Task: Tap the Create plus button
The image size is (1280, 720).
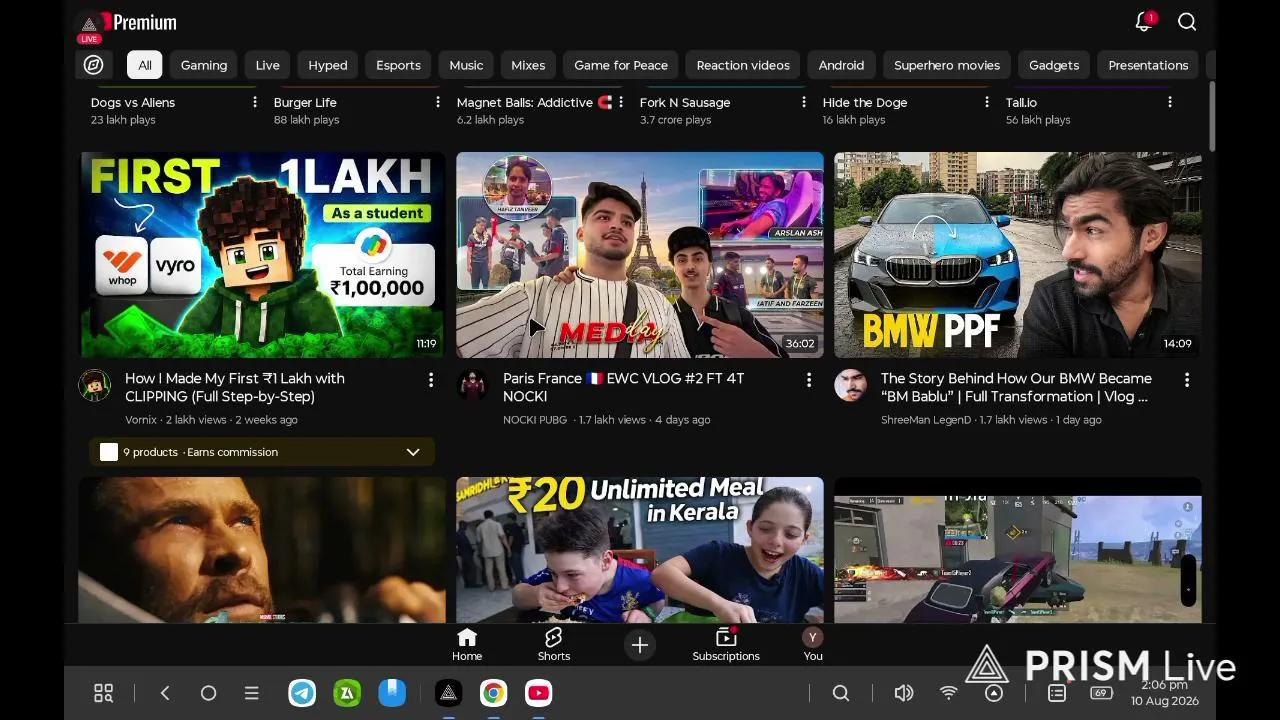Action: [640, 645]
